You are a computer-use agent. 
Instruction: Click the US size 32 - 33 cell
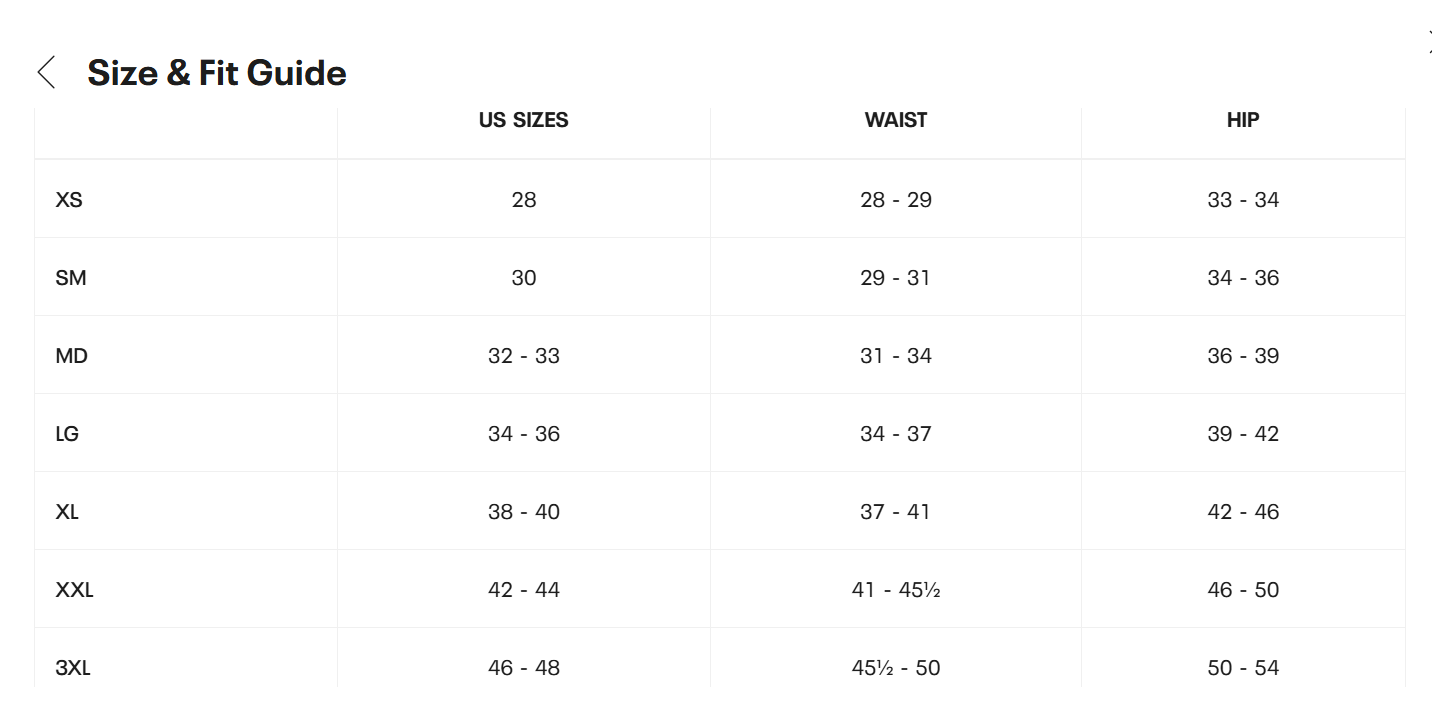pyautogui.click(x=524, y=356)
